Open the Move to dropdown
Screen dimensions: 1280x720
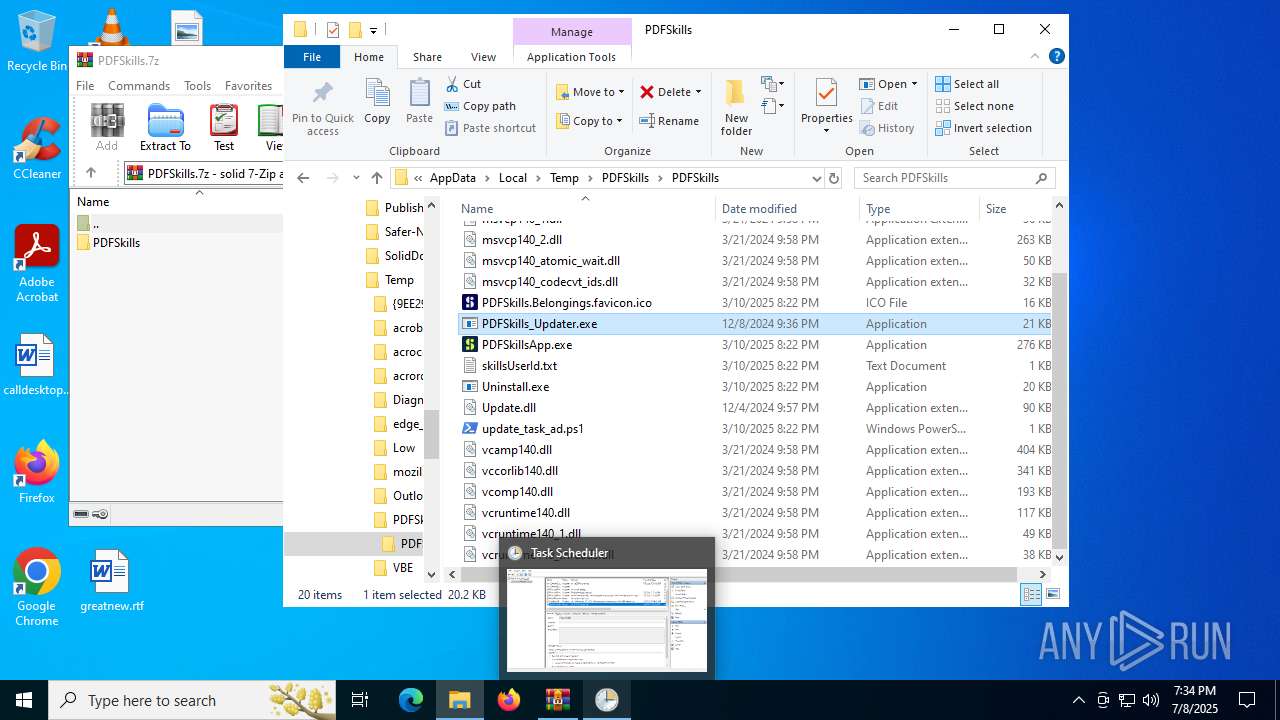(x=590, y=92)
